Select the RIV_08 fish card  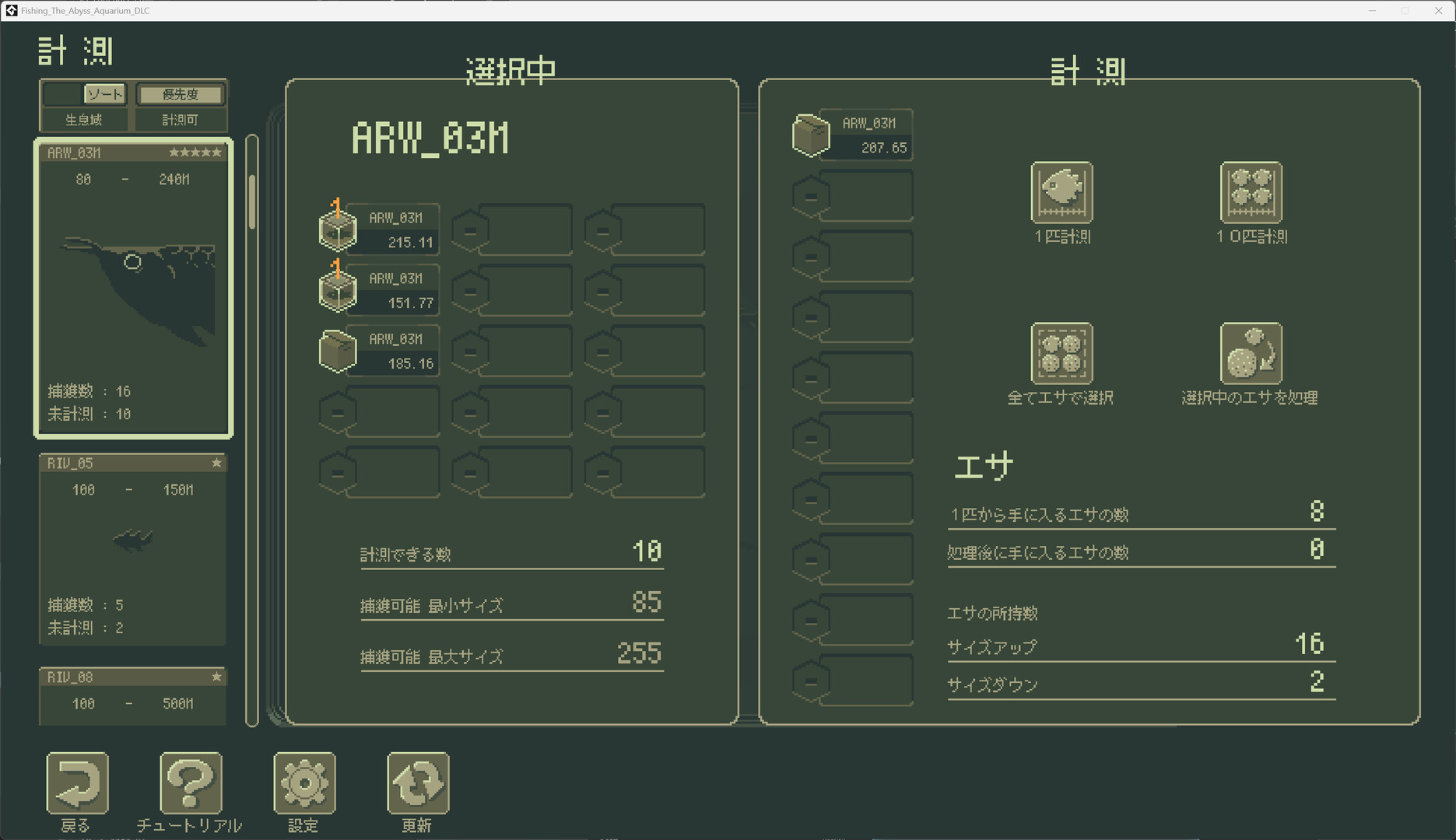[x=133, y=695]
